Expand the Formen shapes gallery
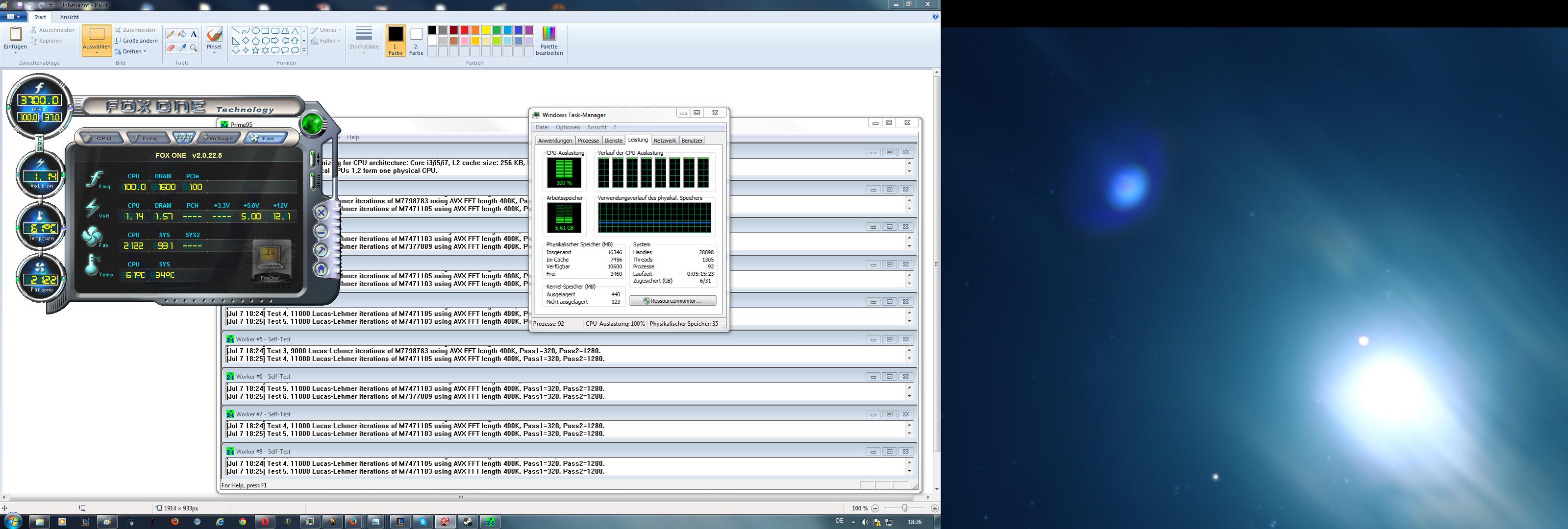 coord(304,51)
